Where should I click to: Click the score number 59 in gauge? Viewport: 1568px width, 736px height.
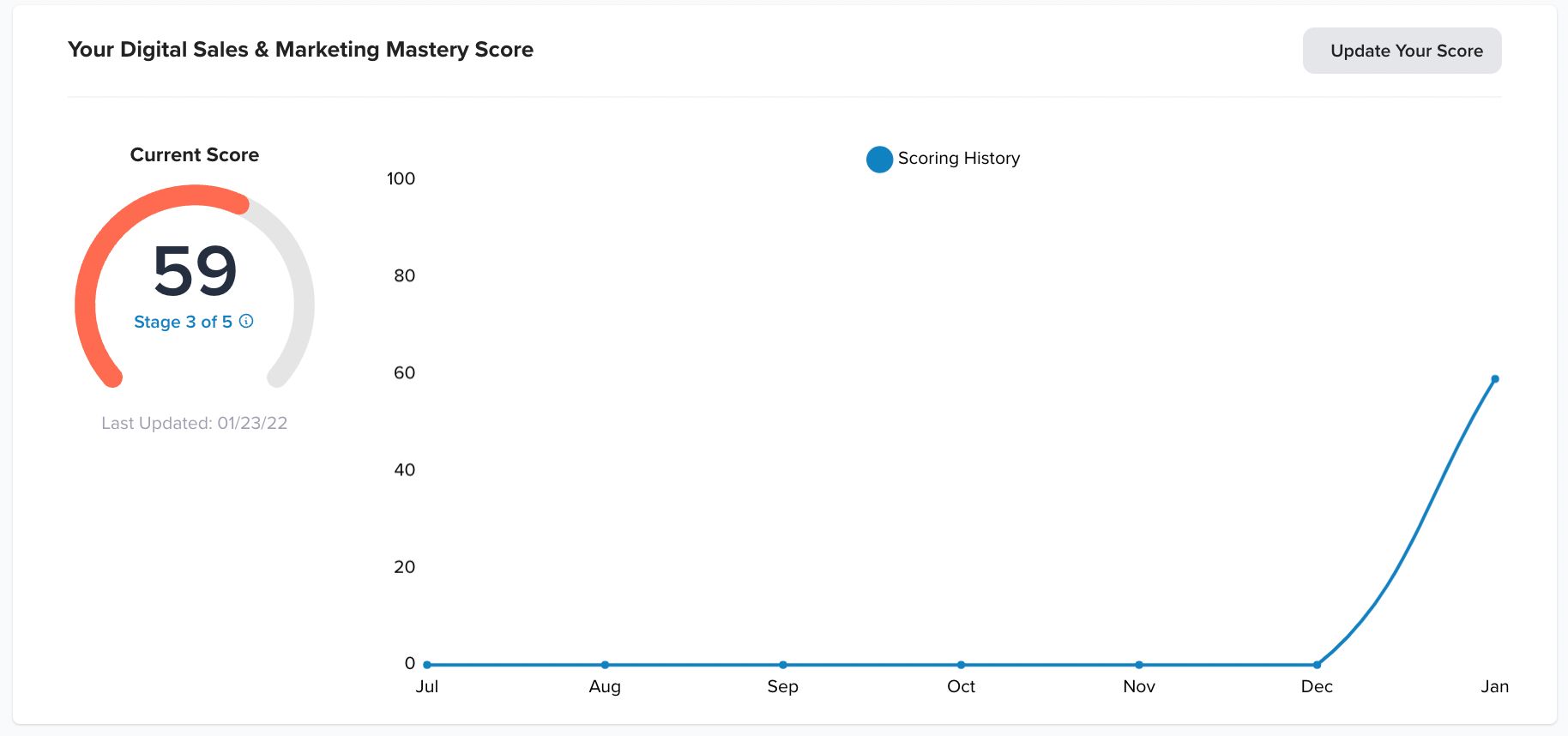195,271
